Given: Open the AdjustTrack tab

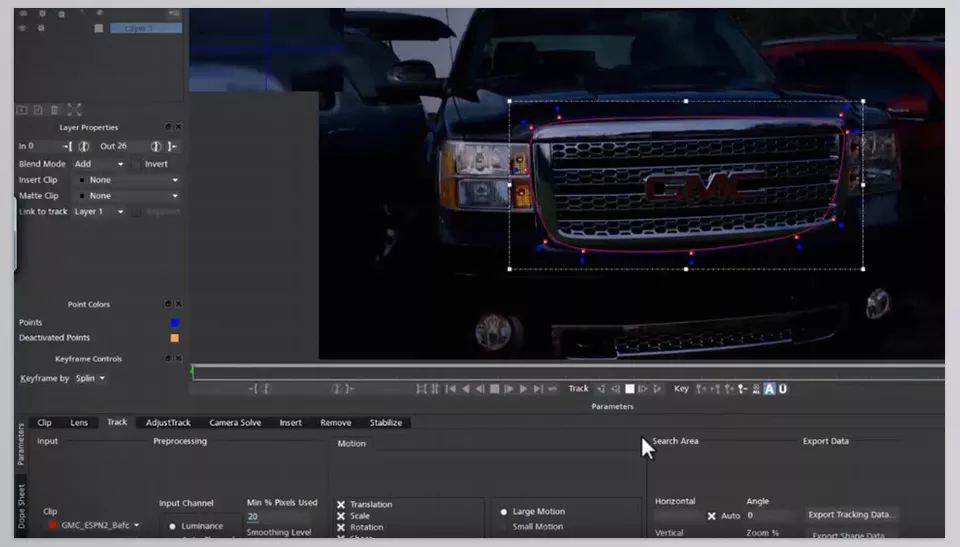Looking at the screenshot, I should 168,423.
